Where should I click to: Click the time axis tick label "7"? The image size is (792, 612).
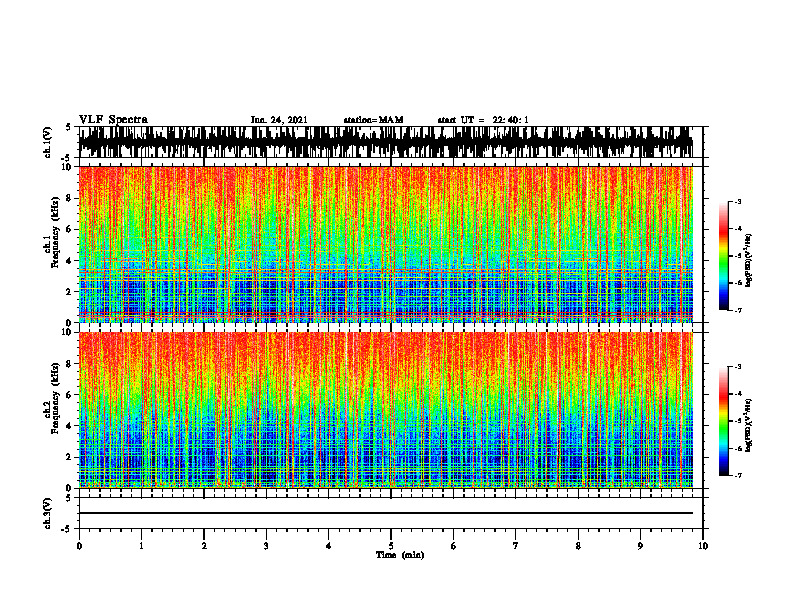(516, 546)
